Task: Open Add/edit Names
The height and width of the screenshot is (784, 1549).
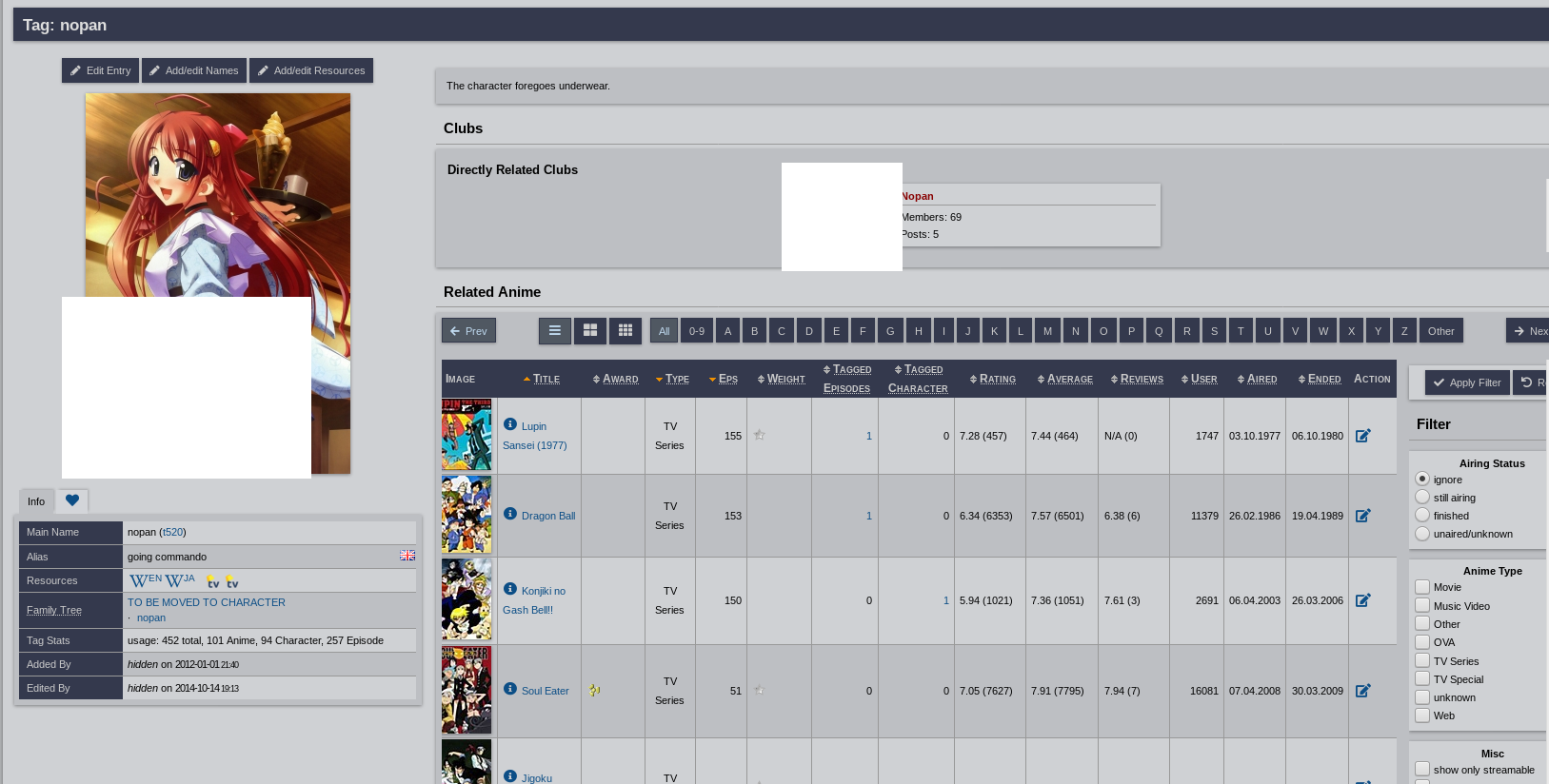Action: click(194, 70)
